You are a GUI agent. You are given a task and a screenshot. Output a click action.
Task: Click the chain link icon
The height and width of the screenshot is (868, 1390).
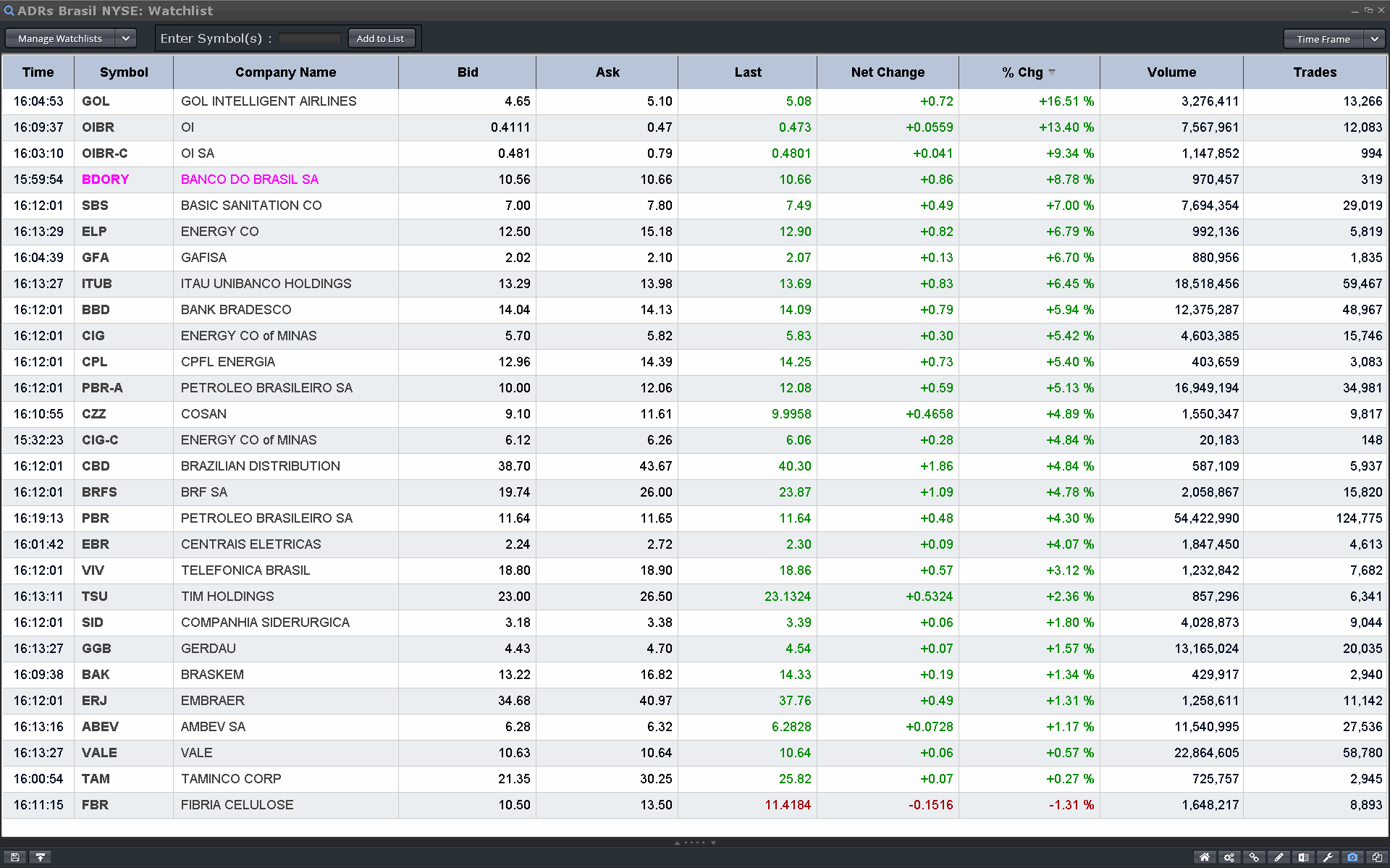tap(1254, 857)
